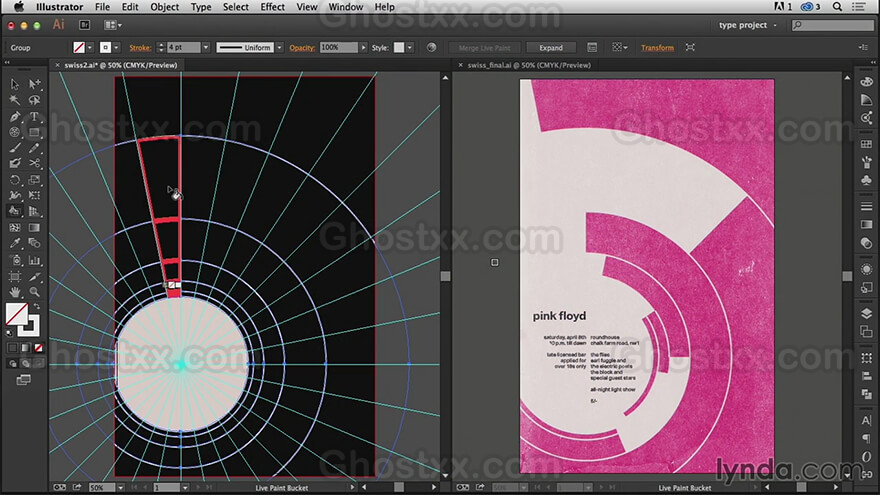Select the Free Transform tool
Image resolution: width=880 pixels, height=495 pixels.
34,196
